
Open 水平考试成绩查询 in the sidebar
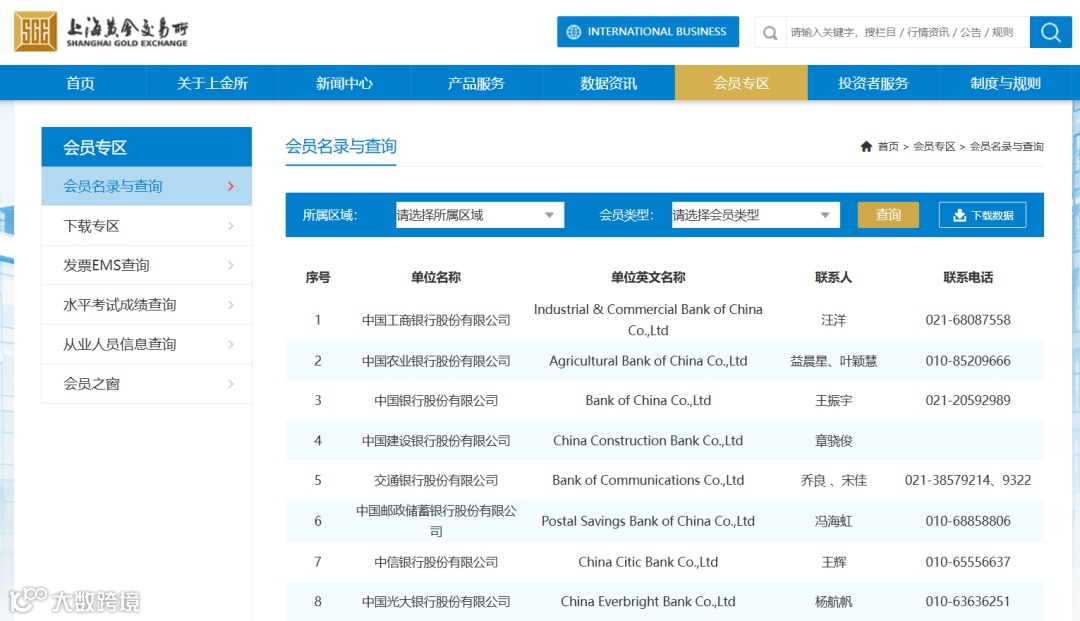coord(147,304)
